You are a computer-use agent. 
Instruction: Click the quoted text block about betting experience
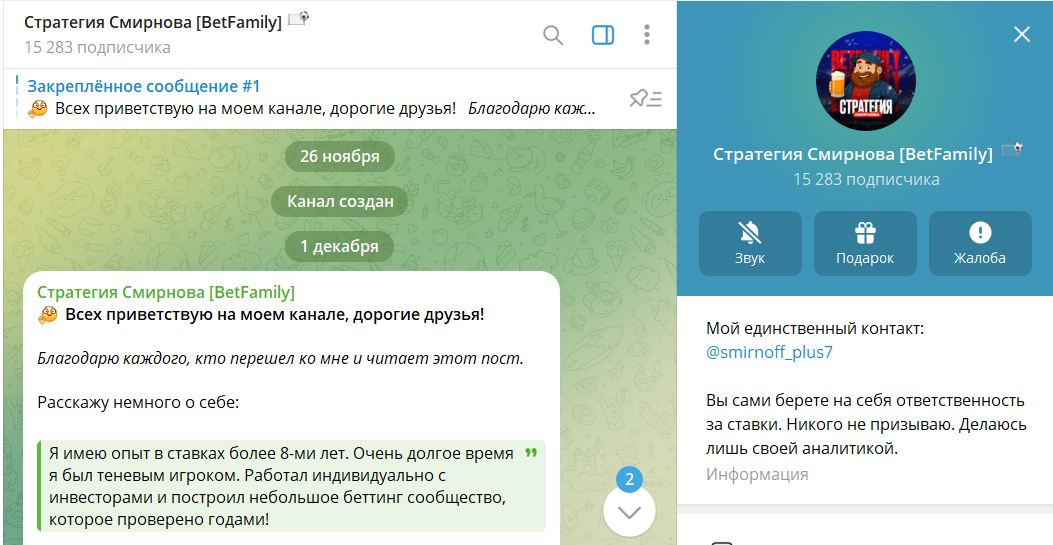280,487
